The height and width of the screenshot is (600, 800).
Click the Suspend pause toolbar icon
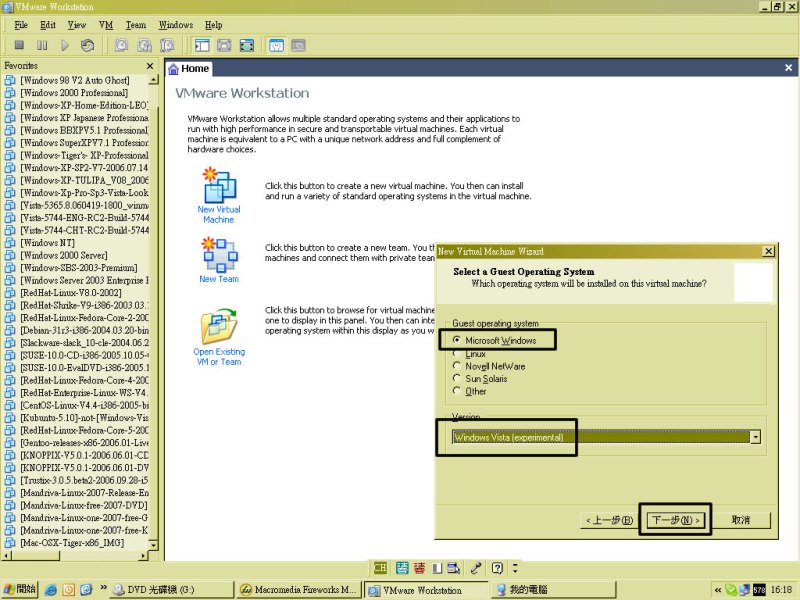click(x=42, y=45)
